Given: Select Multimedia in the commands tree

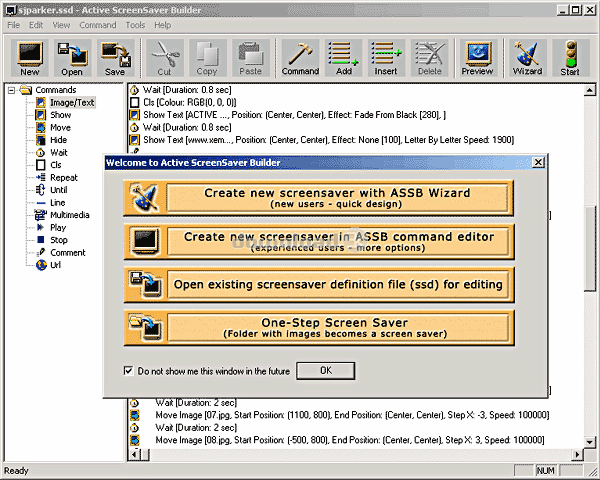Looking at the screenshot, I should (70, 215).
